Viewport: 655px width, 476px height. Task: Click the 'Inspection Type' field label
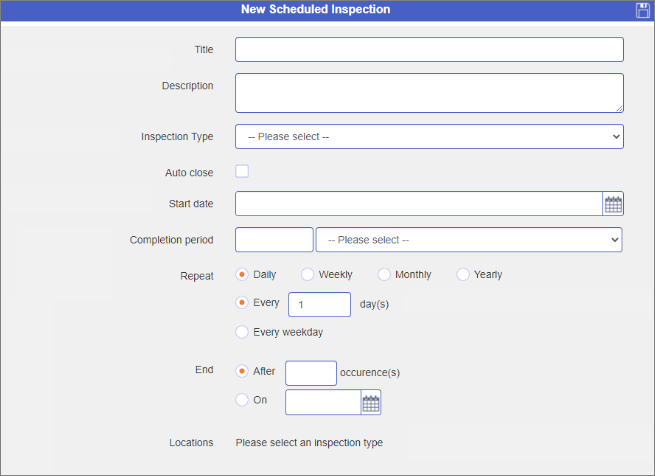(177, 137)
